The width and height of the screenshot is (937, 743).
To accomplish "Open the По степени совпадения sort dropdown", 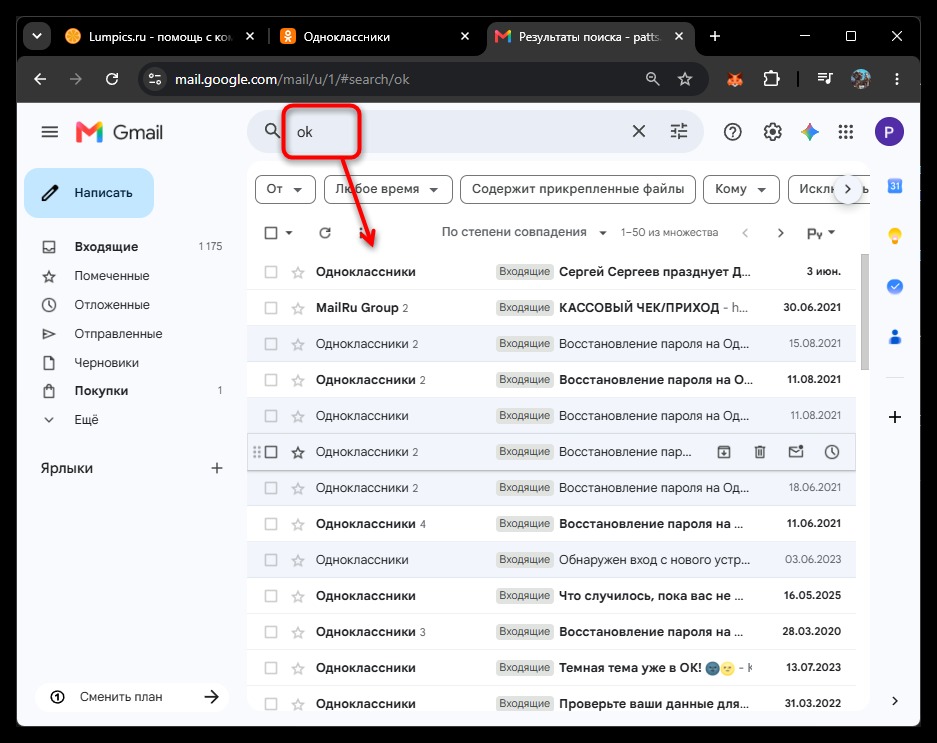I will (x=524, y=233).
